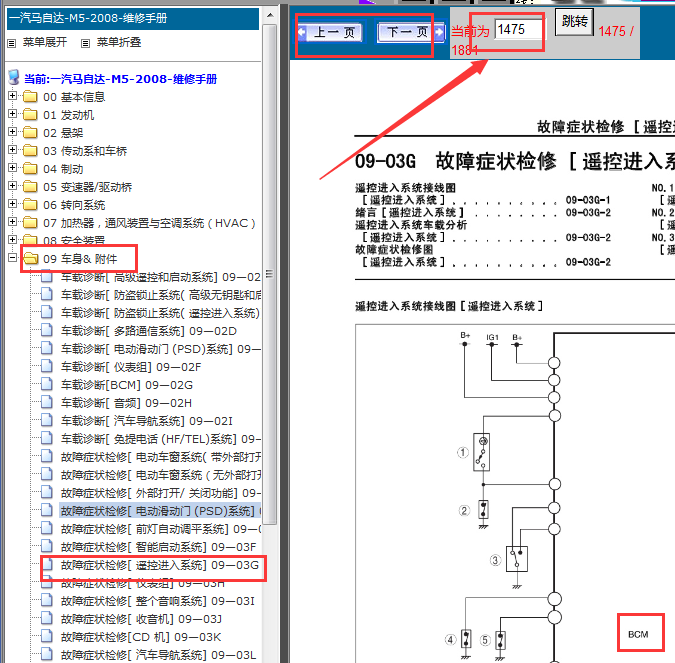Select tree item 01 发动机
The height and width of the screenshot is (663, 675).
(x=68, y=115)
